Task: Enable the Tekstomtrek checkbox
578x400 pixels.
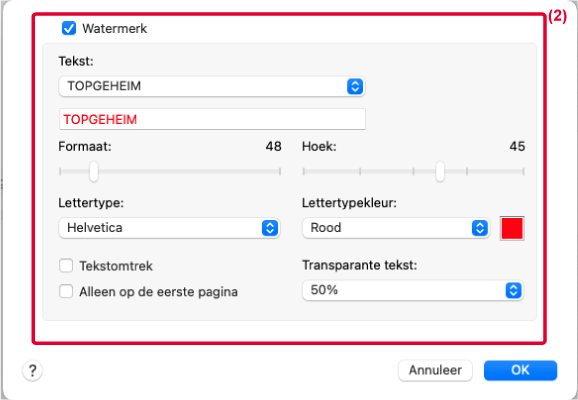Action: point(66,265)
